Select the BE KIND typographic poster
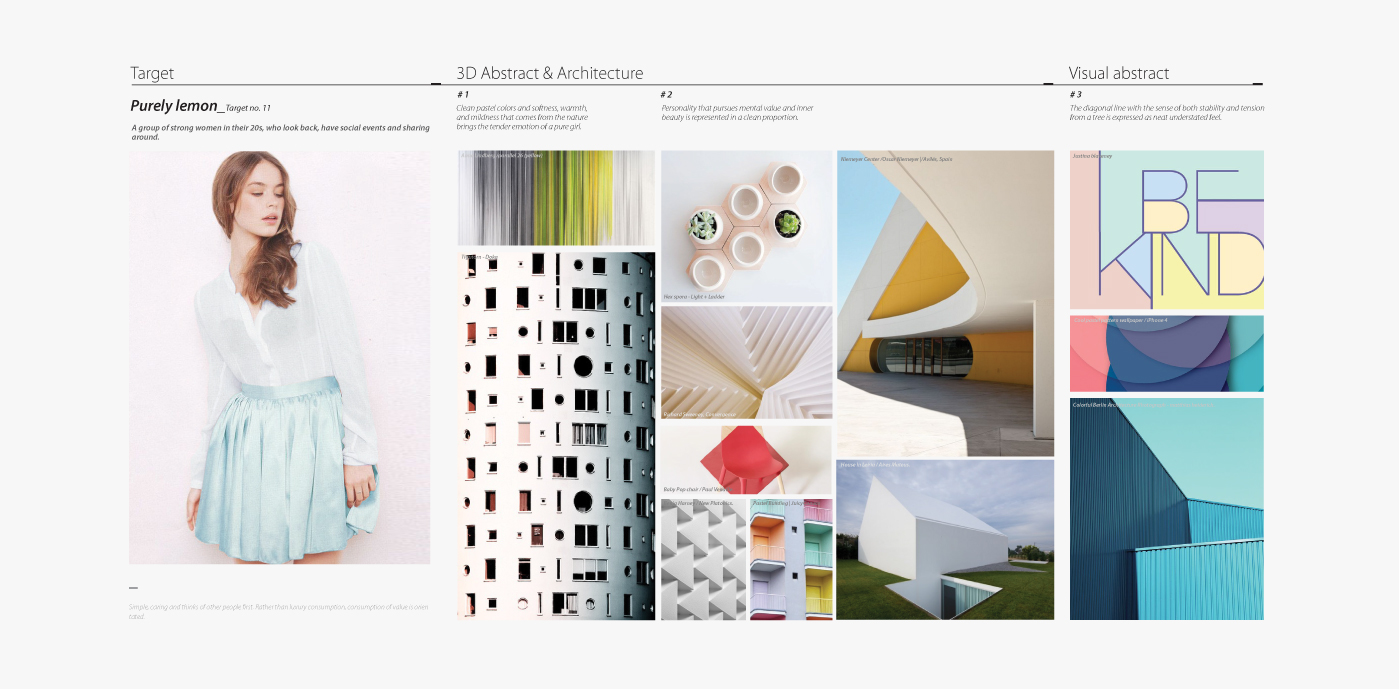1399x689 pixels. [x=1166, y=230]
